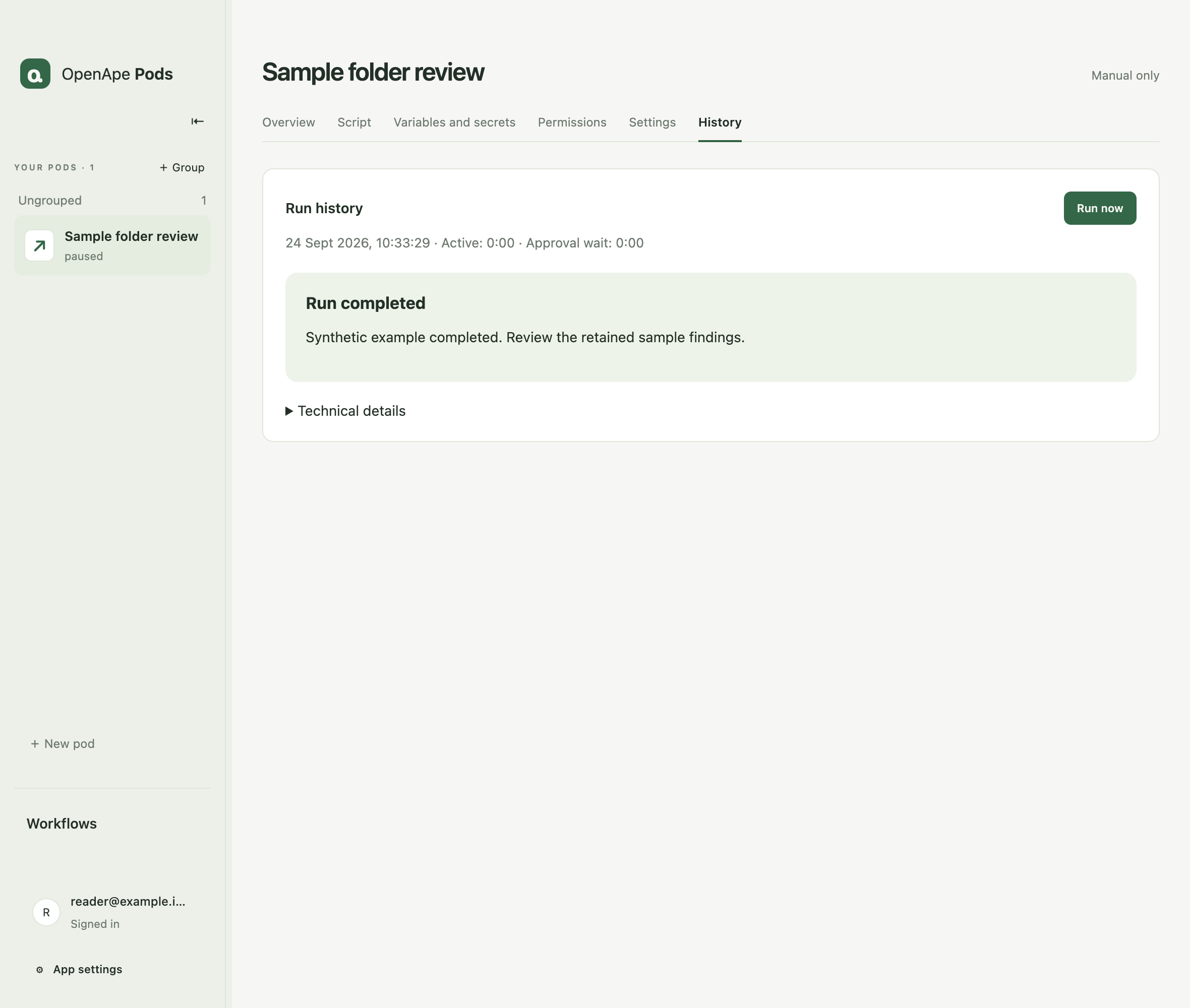Select the History tab
This screenshot has width=1190, height=1008.
pyautogui.click(x=720, y=122)
